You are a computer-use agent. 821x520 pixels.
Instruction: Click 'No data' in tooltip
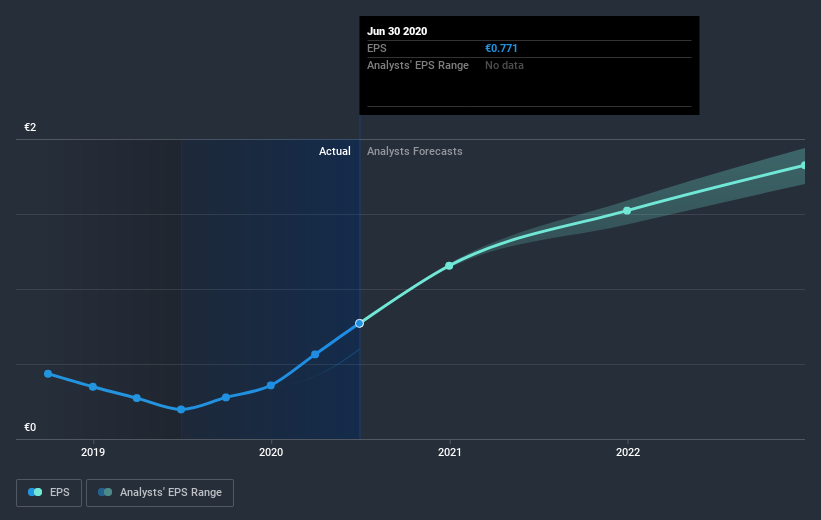pos(504,65)
